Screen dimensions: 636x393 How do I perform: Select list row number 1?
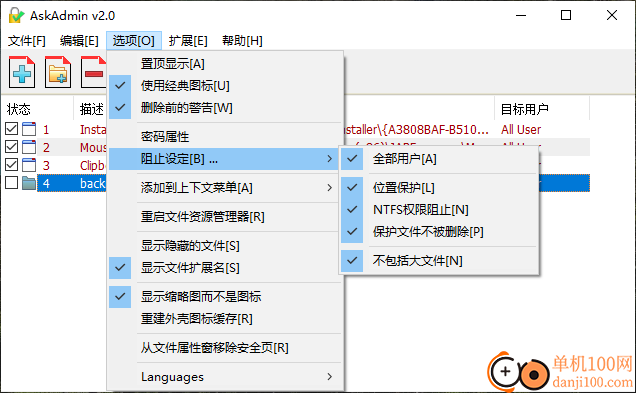coord(46,129)
